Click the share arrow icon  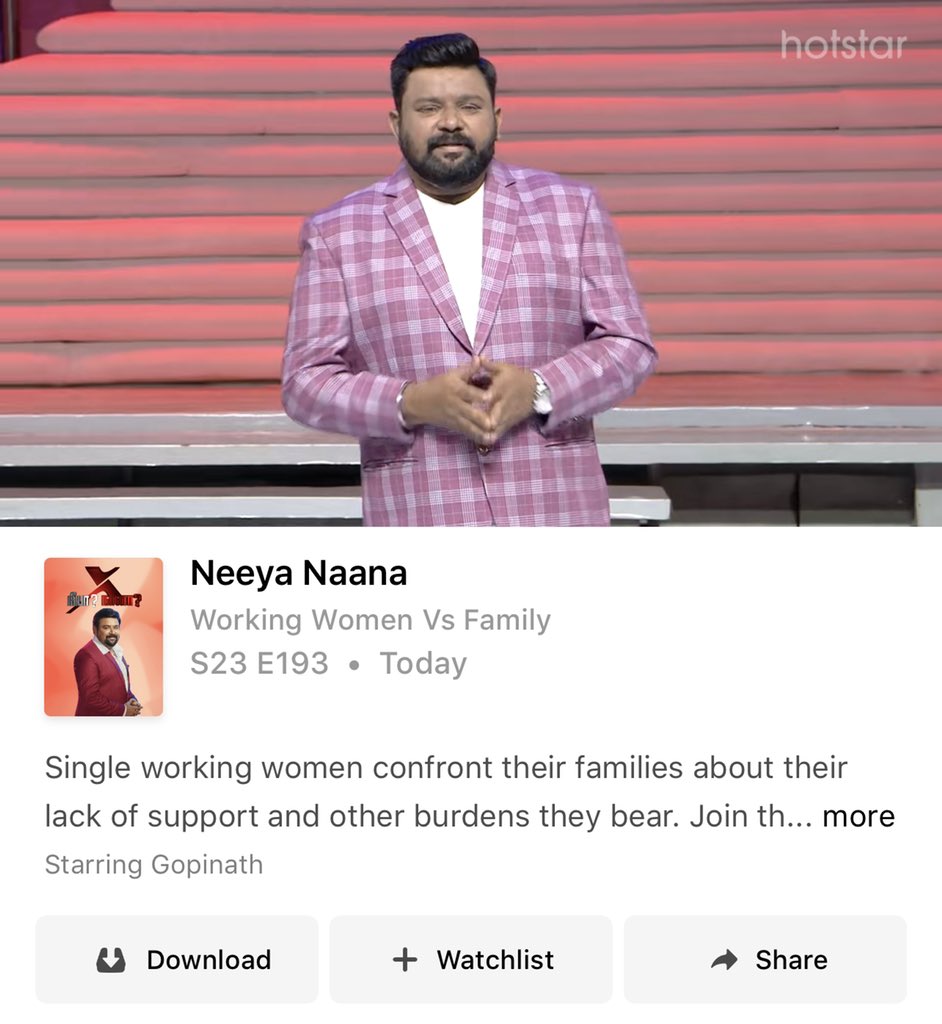tap(724, 959)
